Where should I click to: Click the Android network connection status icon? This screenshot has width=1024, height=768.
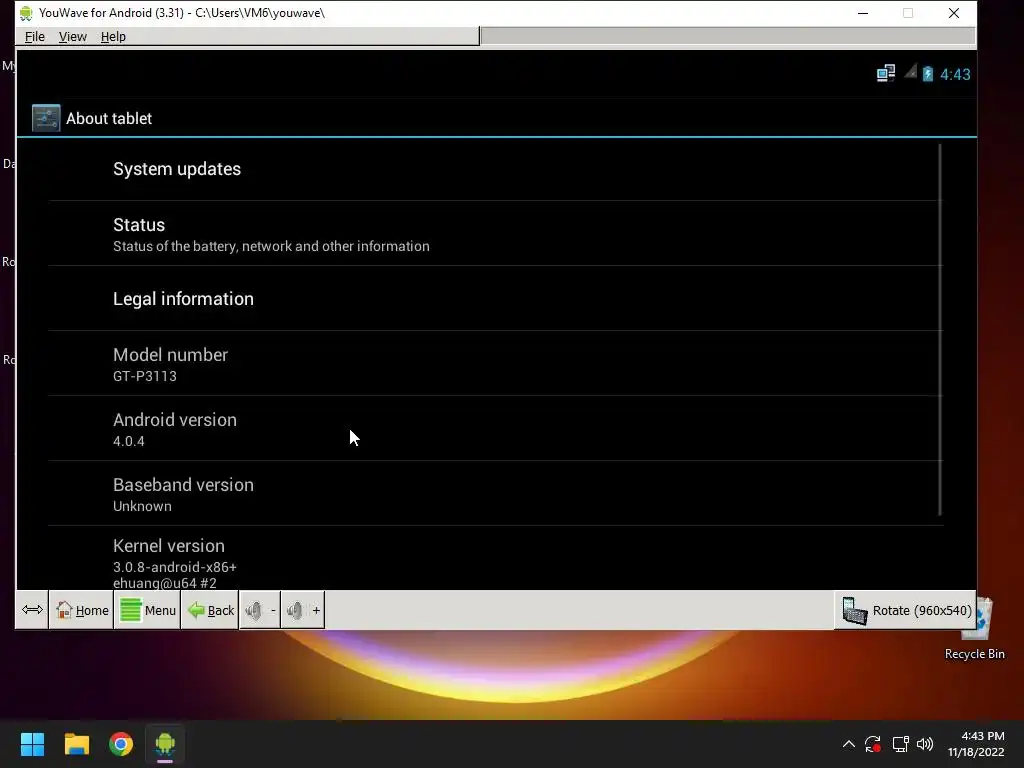886,73
